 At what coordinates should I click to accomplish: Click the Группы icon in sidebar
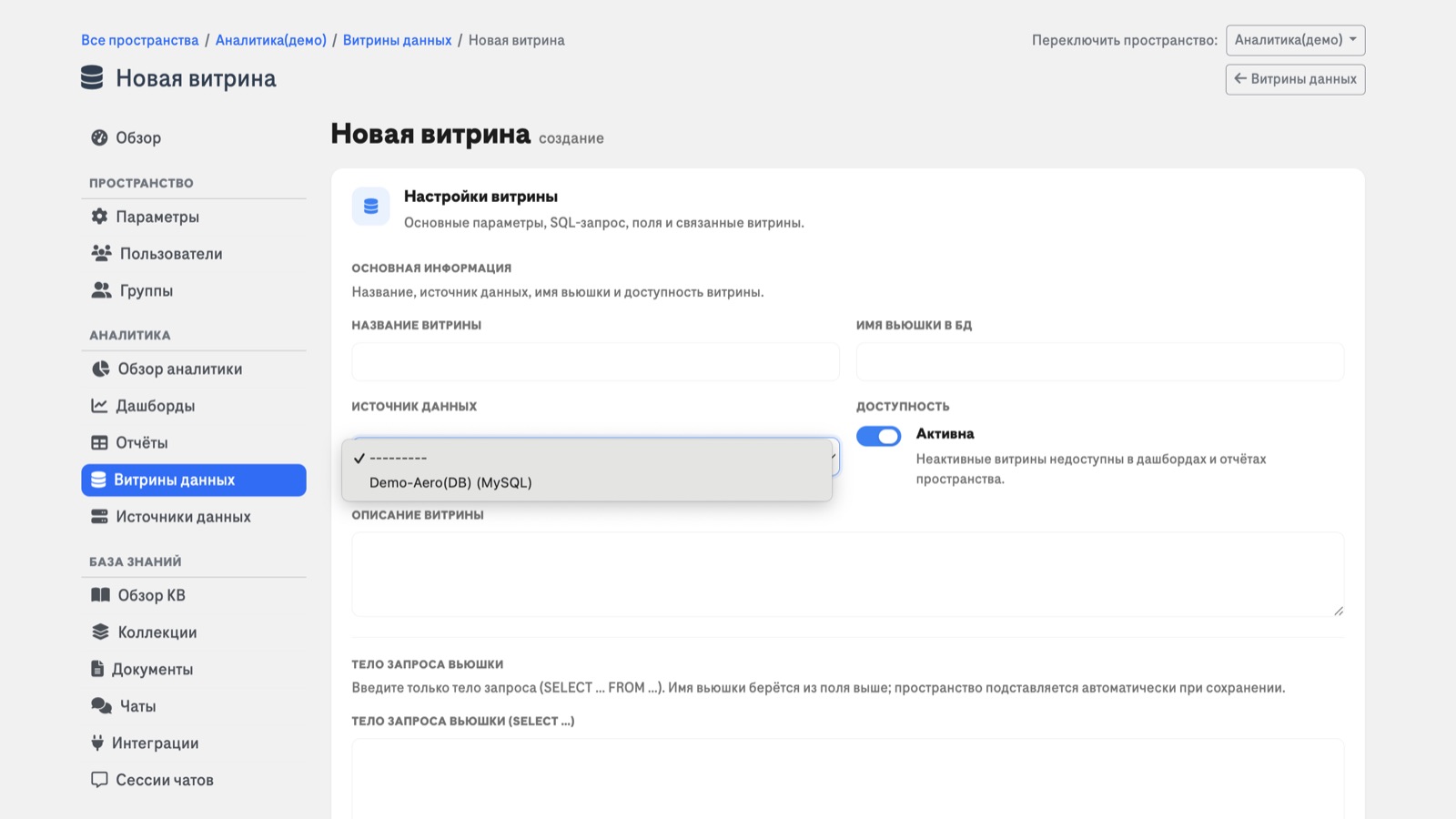pos(101,290)
